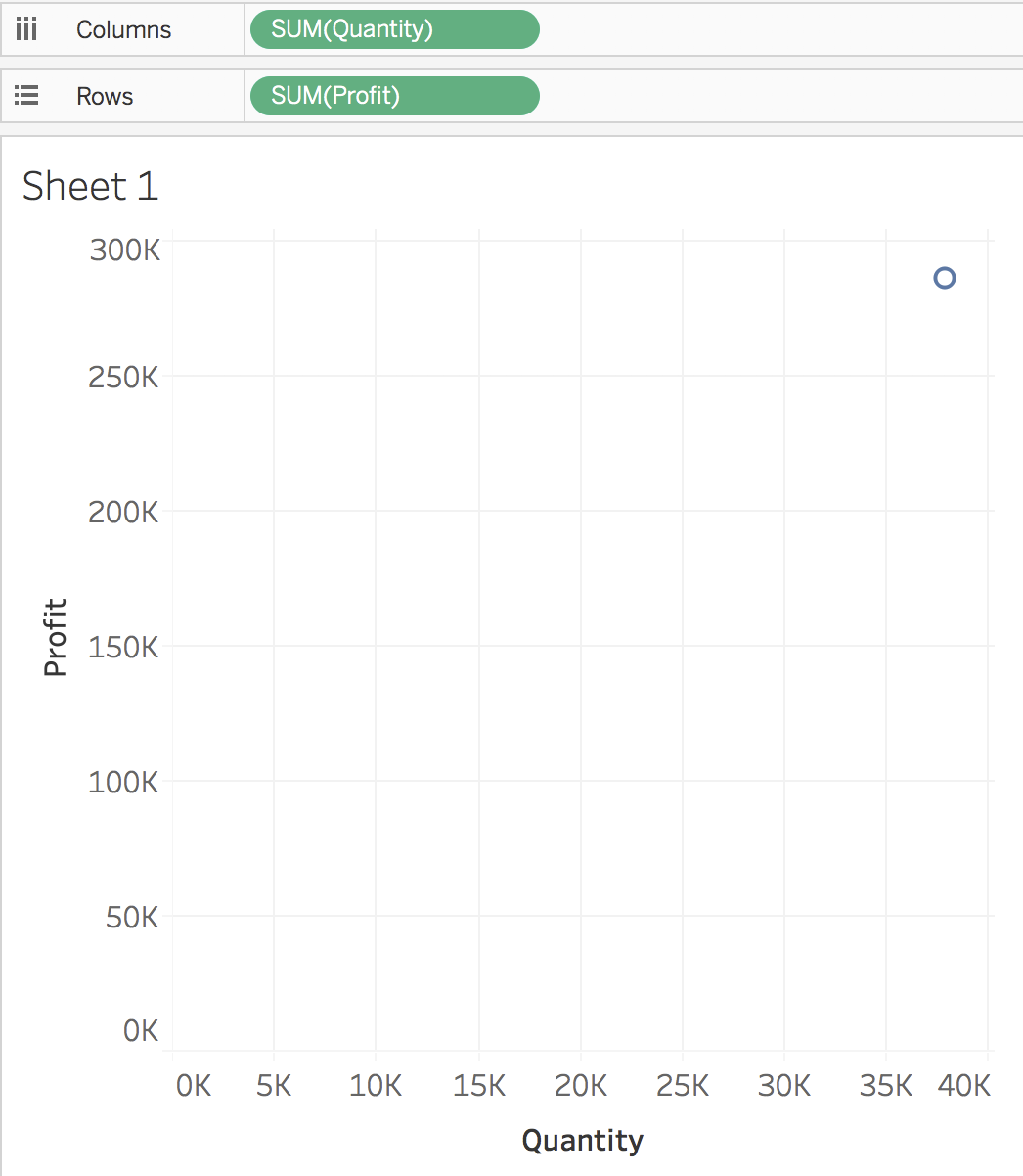
Task: Click the 150K gridline label
Action: pos(122,646)
